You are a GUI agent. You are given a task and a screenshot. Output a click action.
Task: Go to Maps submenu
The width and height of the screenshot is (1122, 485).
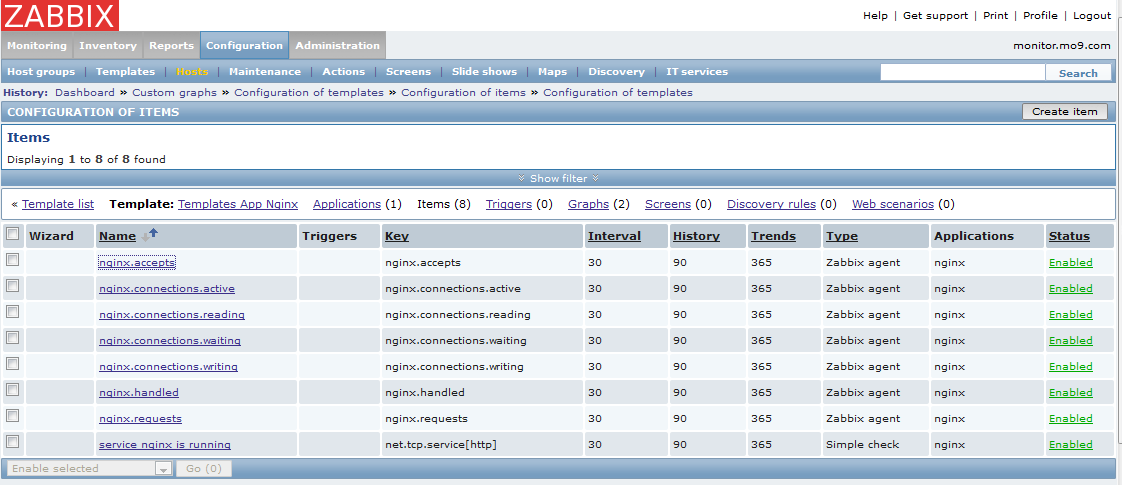[552, 72]
